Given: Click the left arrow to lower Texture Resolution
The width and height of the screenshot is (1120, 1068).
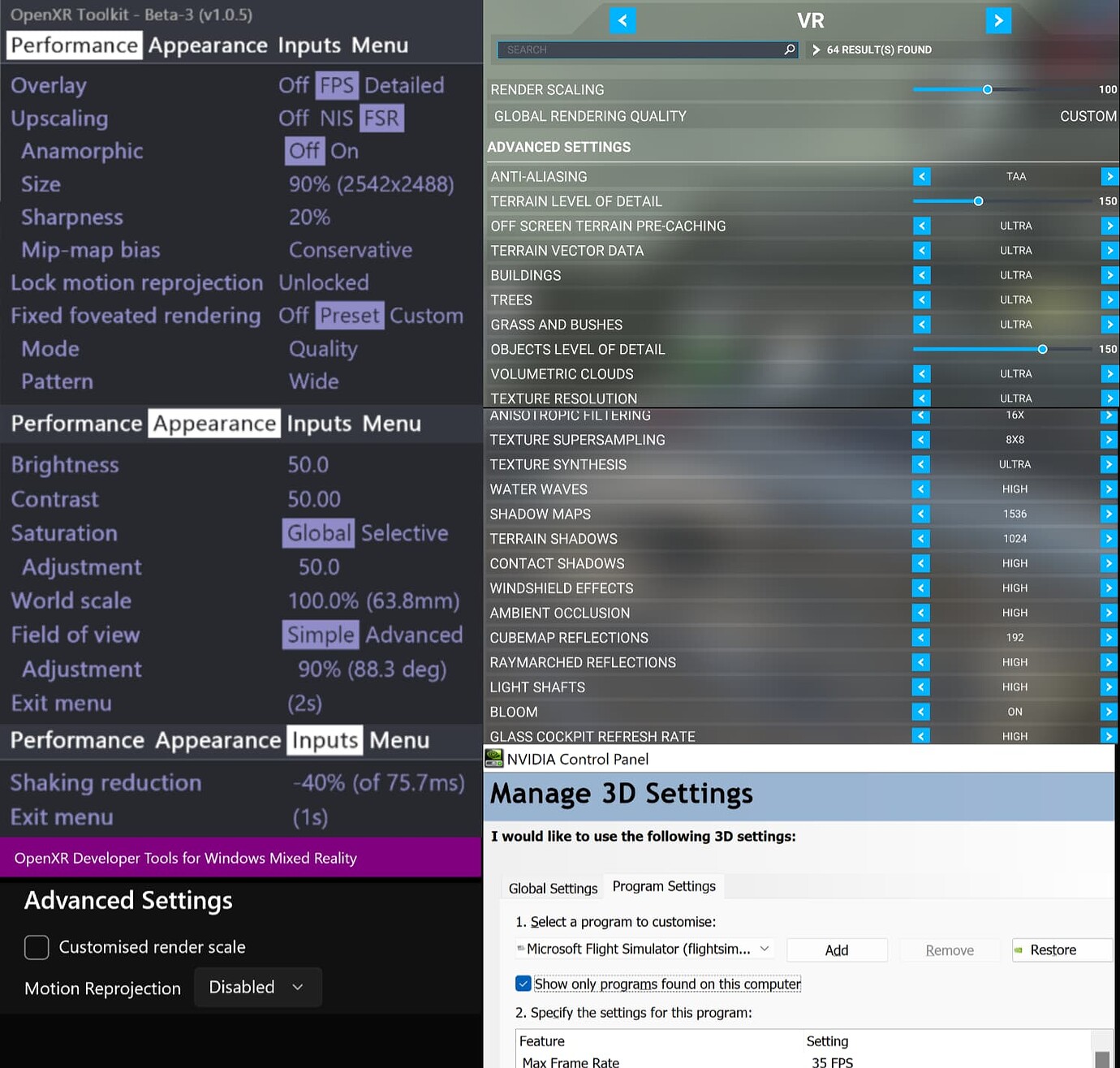Looking at the screenshot, I should click(x=921, y=398).
